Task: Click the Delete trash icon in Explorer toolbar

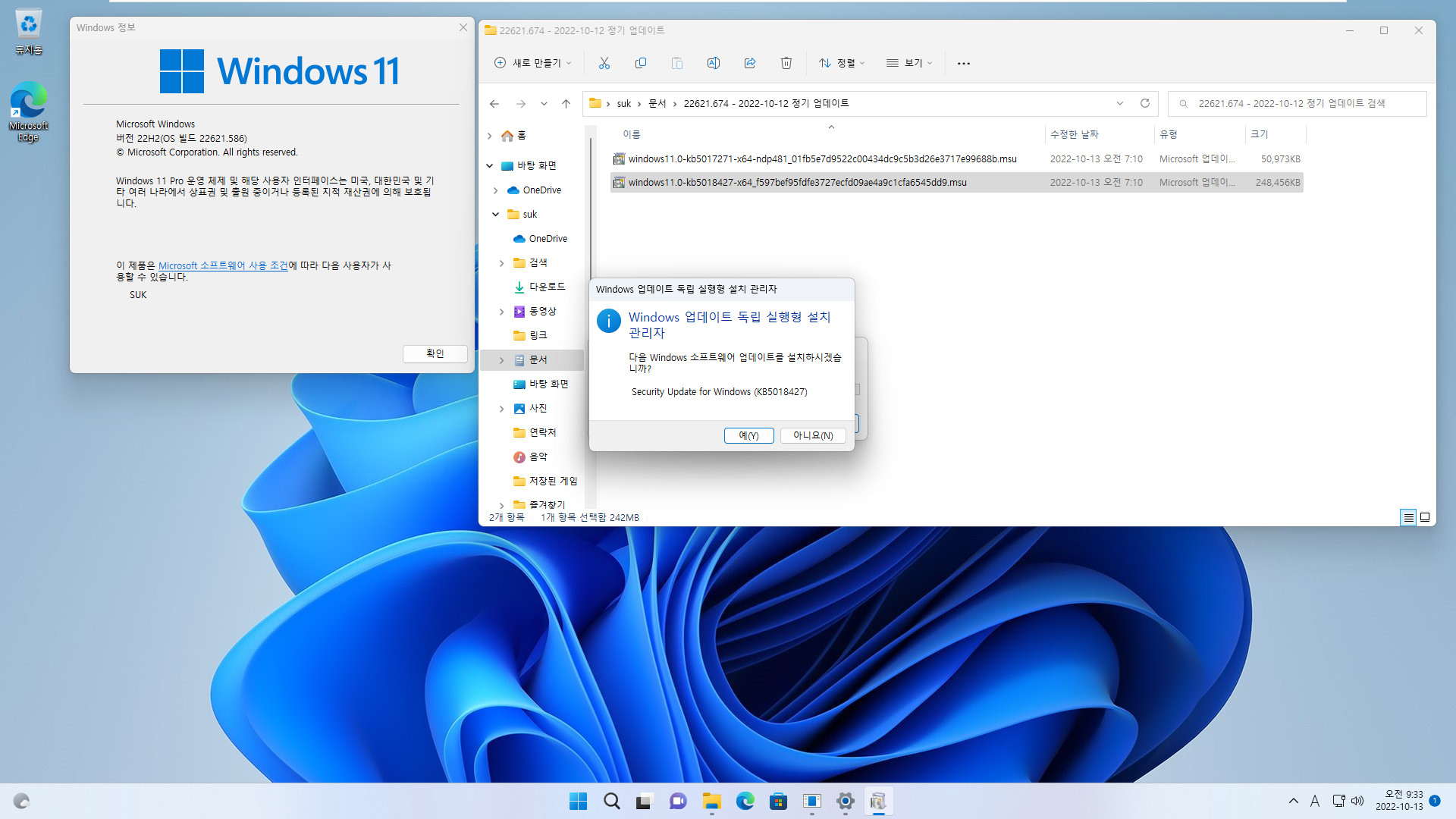Action: [x=786, y=63]
